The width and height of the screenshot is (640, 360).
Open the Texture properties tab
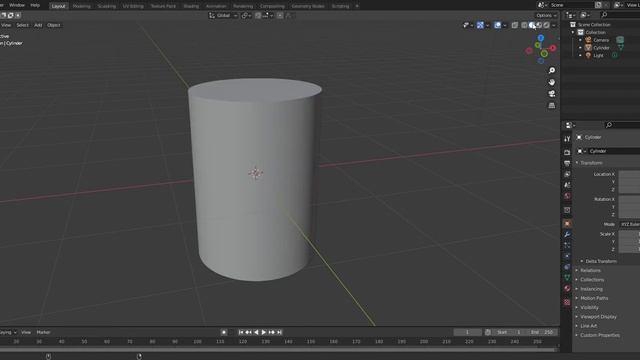(567, 302)
